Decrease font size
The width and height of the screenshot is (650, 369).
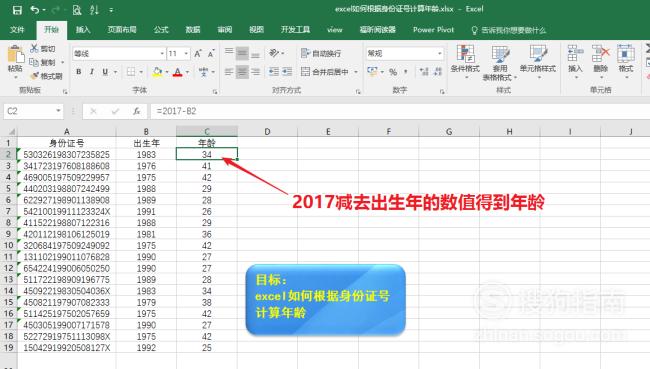(211, 53)
